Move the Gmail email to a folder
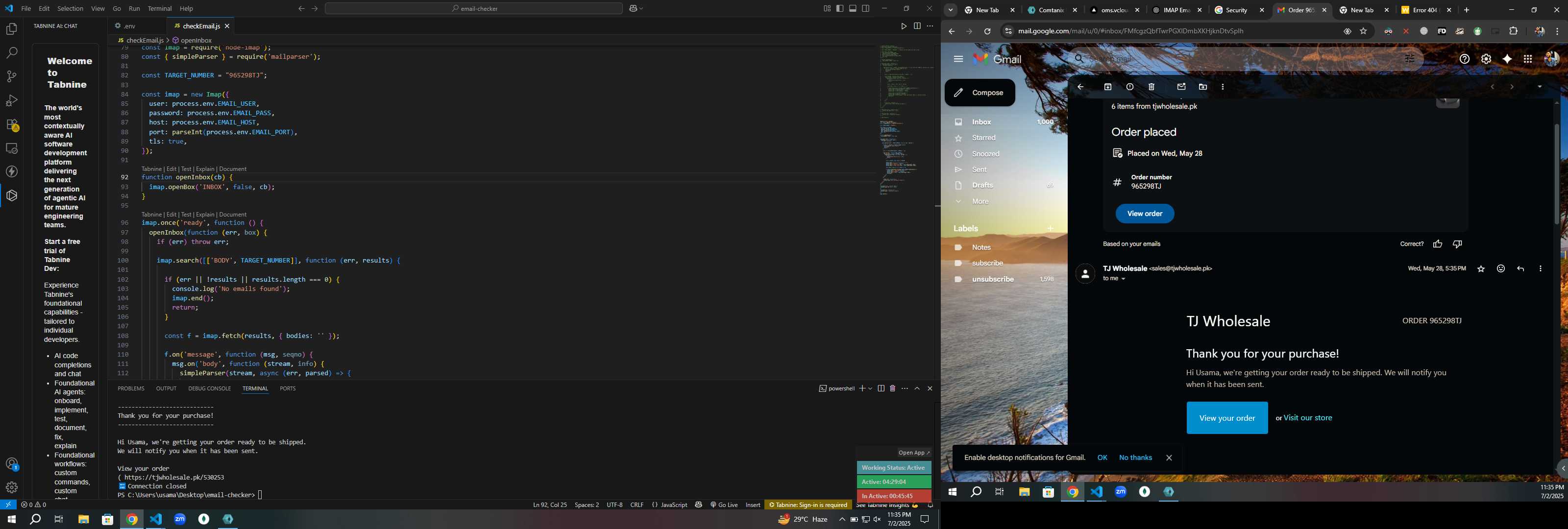This screenshot has height=529, width=1568. (x=1203, y=87)
